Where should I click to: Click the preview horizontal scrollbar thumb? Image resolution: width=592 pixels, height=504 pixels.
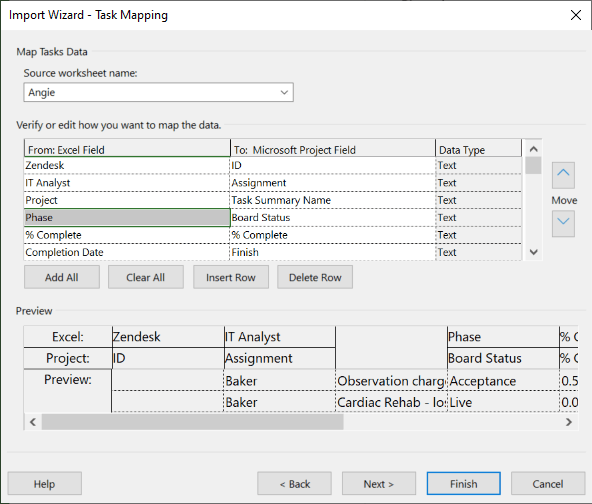pos(193,422)
